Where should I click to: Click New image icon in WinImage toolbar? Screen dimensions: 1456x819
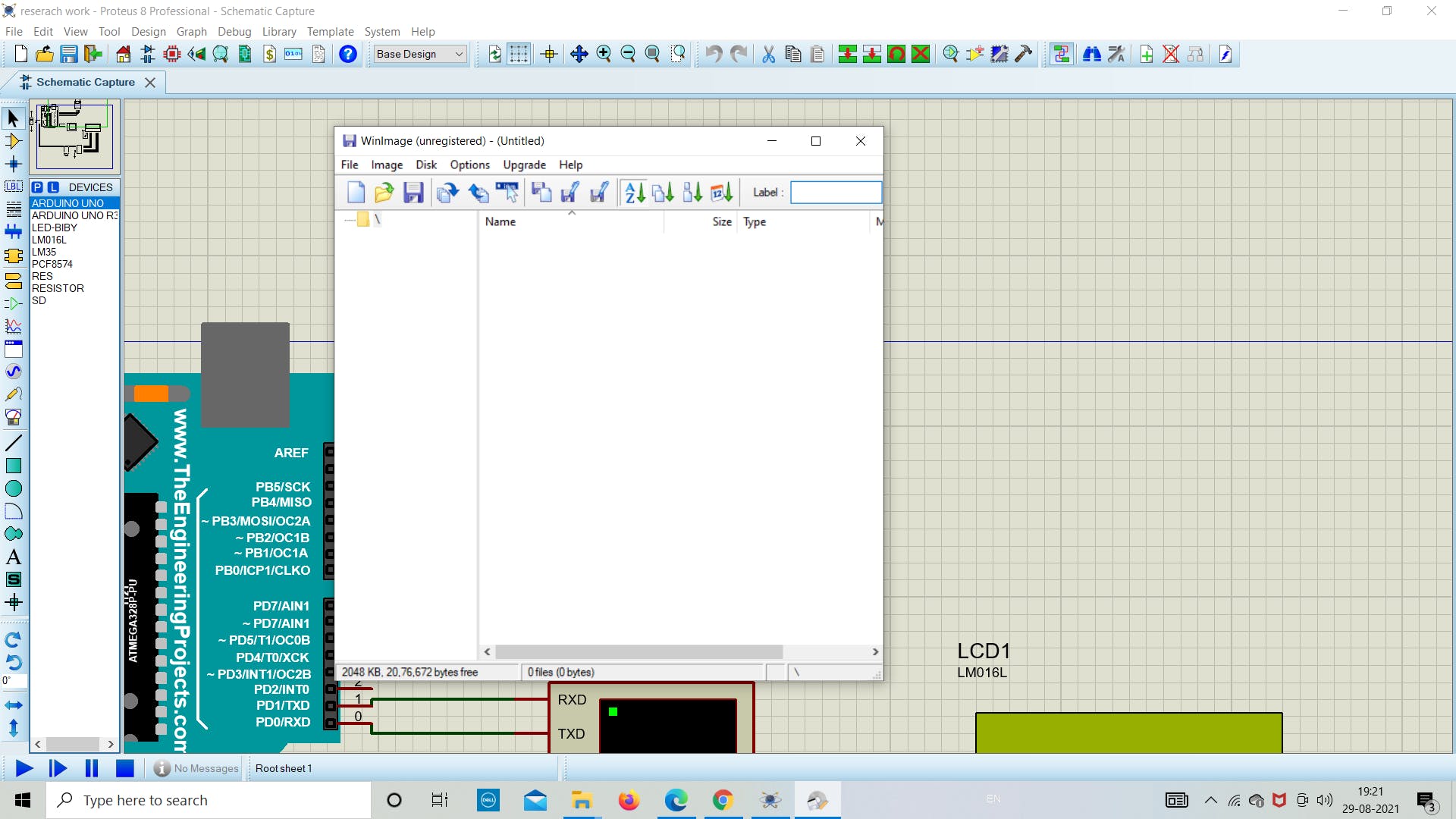point(356,193)
